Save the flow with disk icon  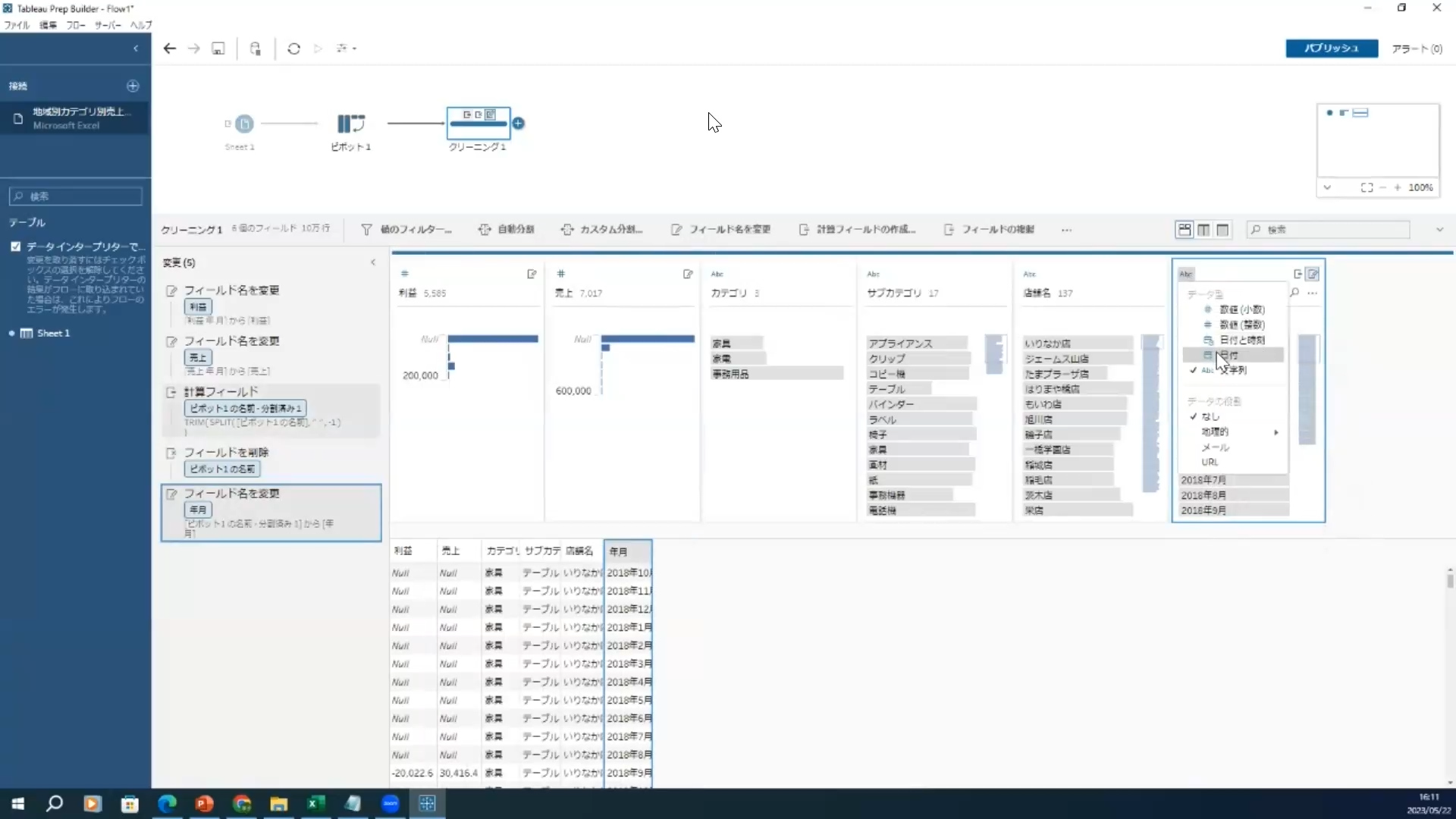click(x=218, y=49)
